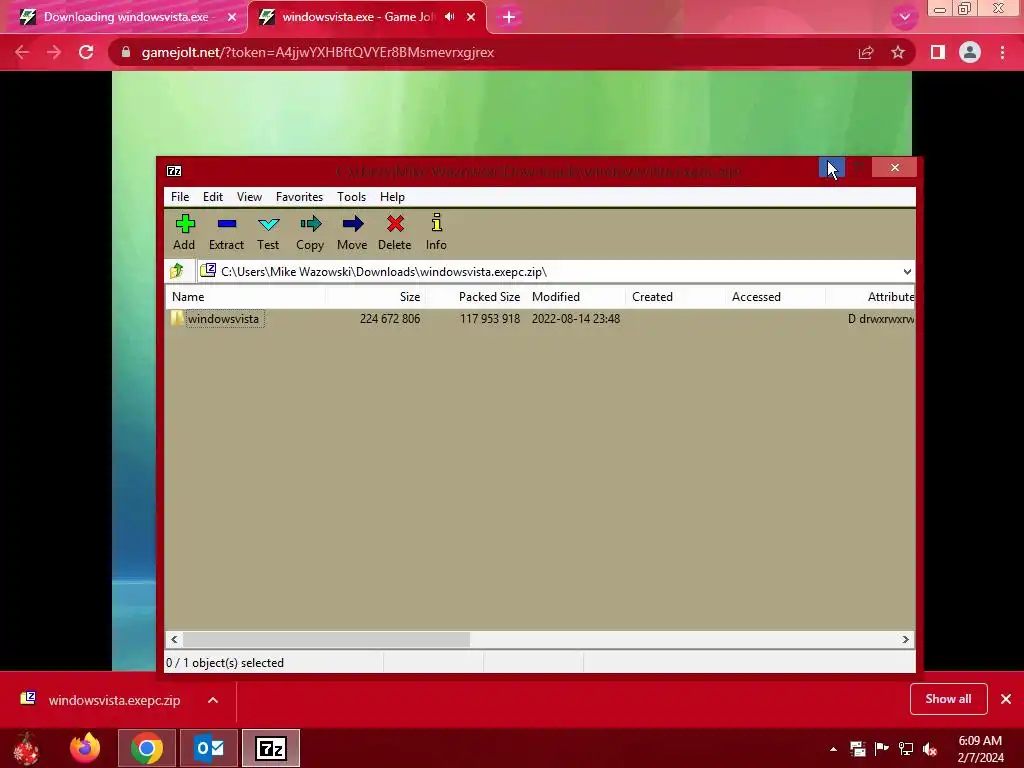Sort list by Packed Size column
Screen dimensions: 1024x768
(475, 296)
